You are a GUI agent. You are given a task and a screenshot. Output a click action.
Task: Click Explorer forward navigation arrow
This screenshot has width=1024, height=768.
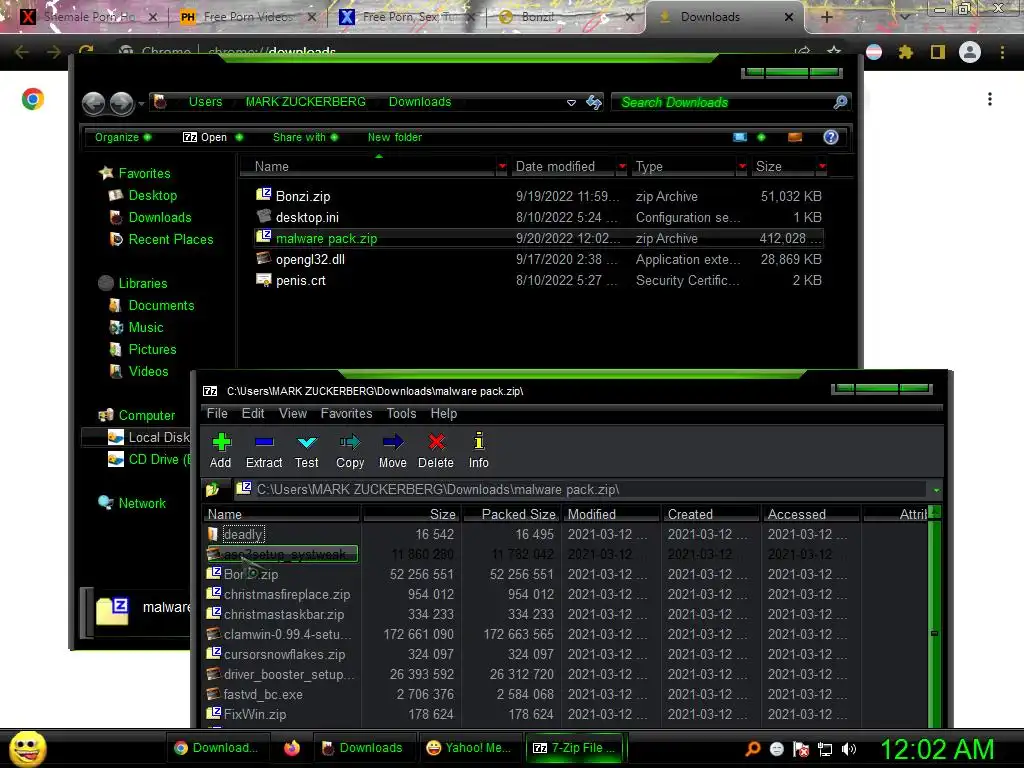(121, 103)
